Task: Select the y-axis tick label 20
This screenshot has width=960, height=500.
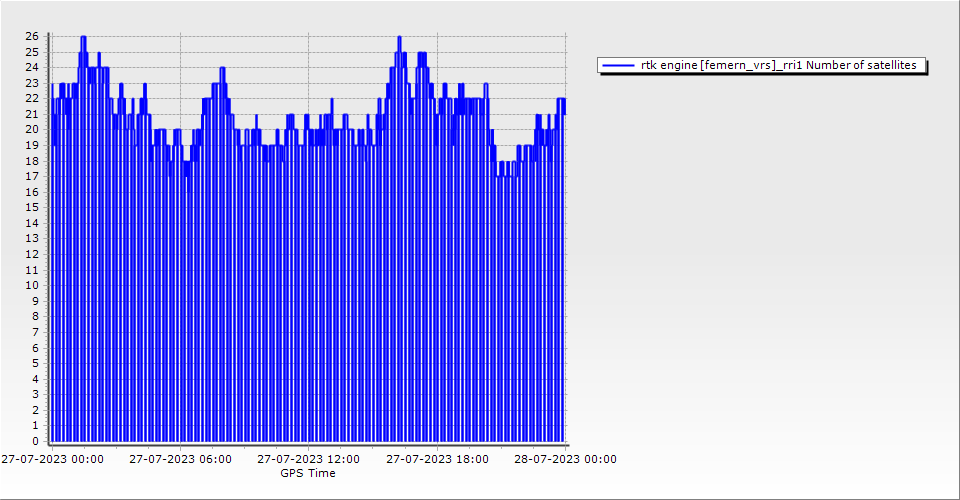Action: pyautogui.click(x=32, y=130)
